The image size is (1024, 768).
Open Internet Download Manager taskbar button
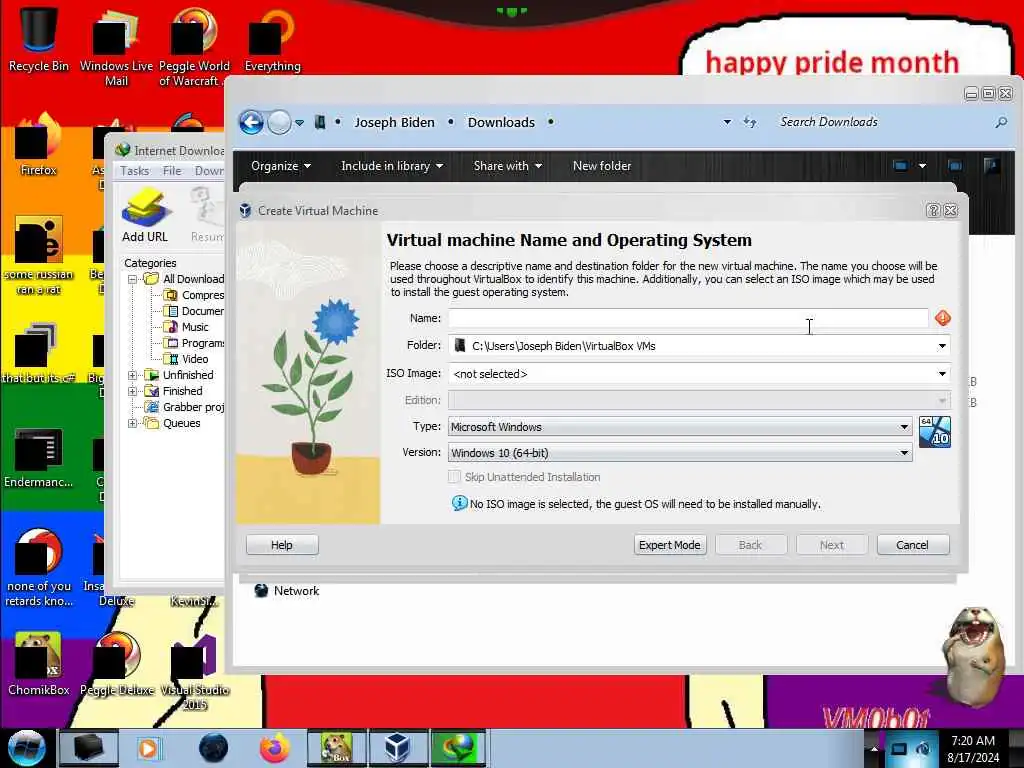pyautogui.click(x=458, y=748)
